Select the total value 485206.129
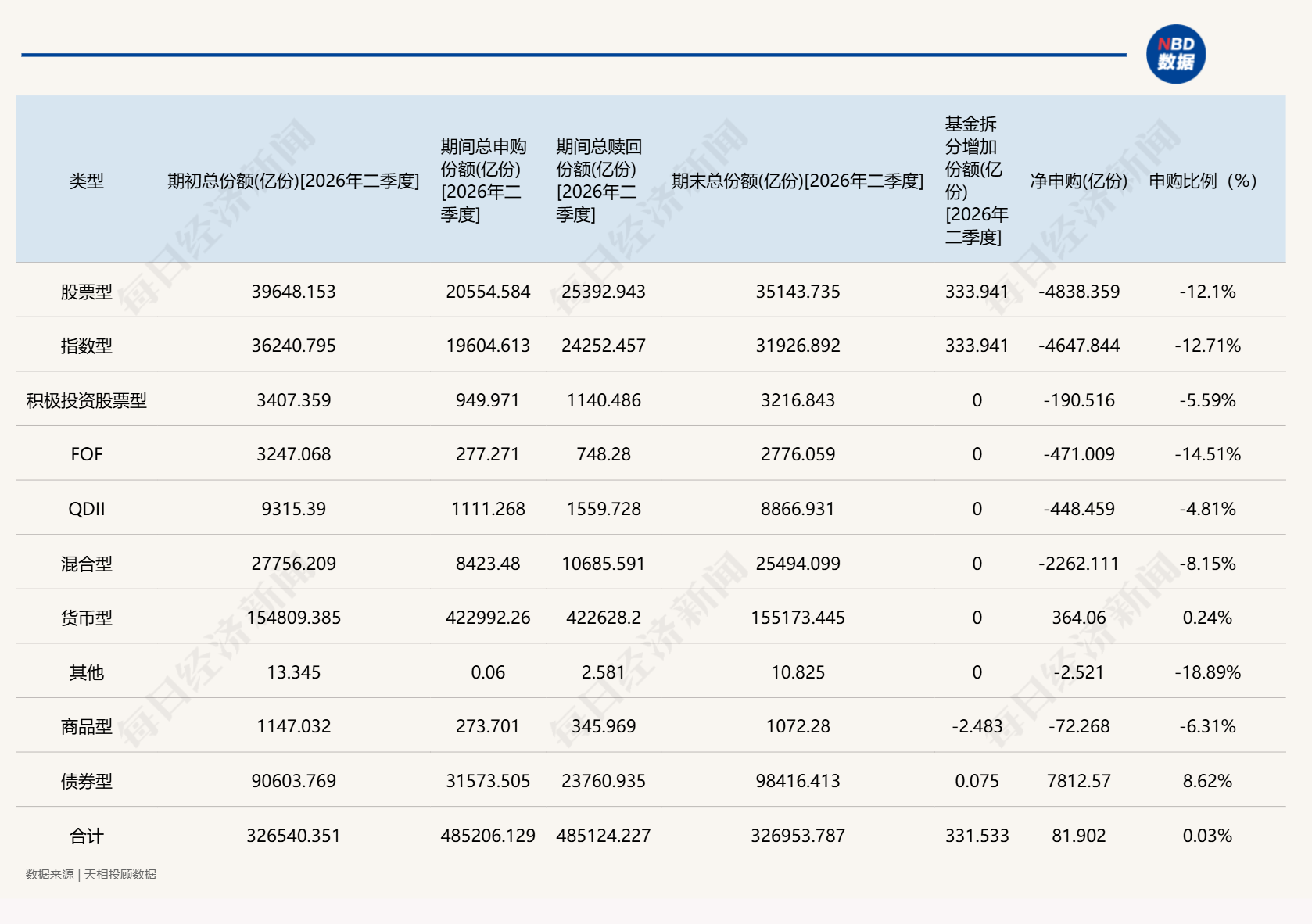This screenshot has height=924, width=1312. (x=488, y=836)
